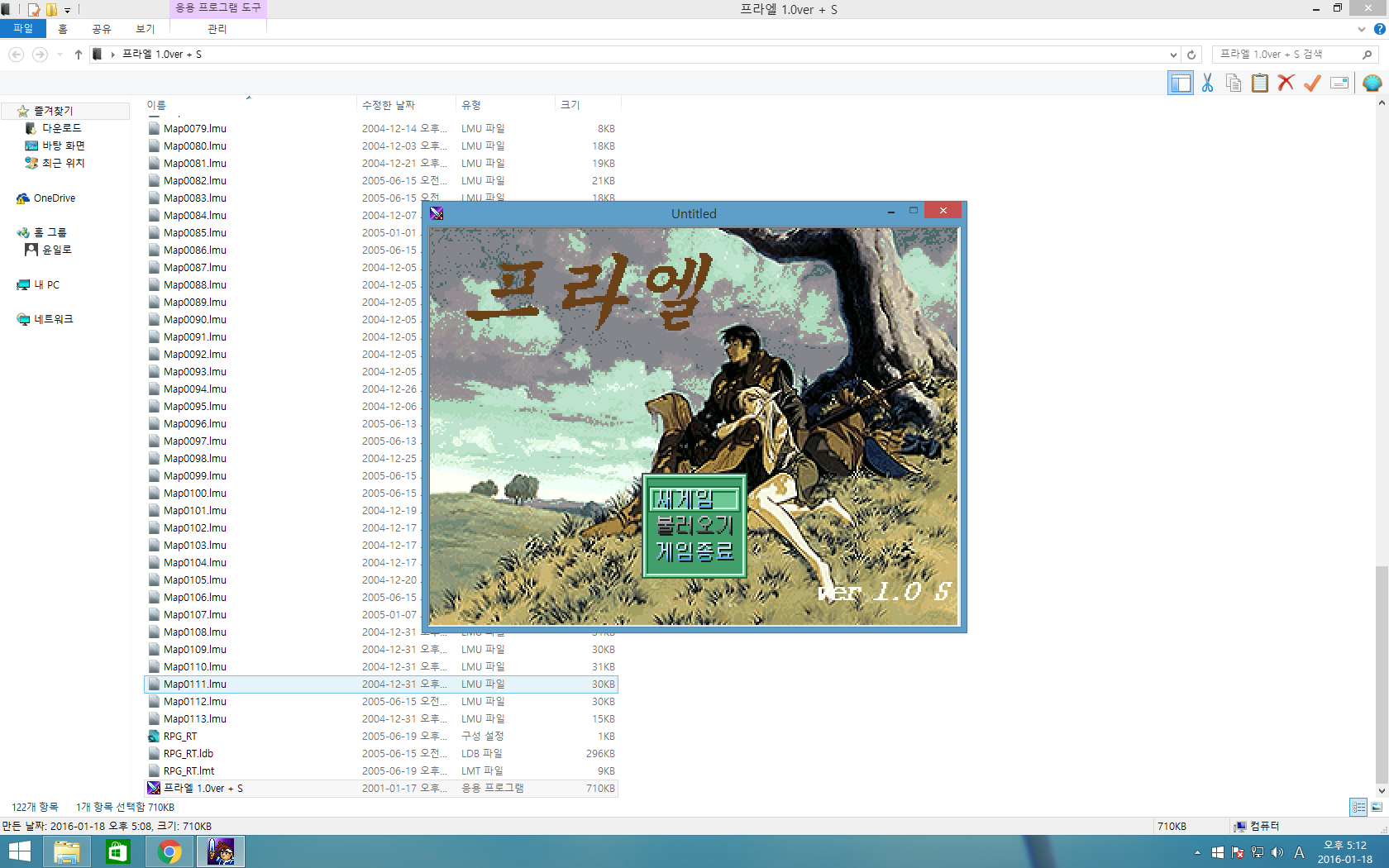Select 불러오기 in the game menu
1389x868 pixels.
pyautogui.click(x=694, y=525)
